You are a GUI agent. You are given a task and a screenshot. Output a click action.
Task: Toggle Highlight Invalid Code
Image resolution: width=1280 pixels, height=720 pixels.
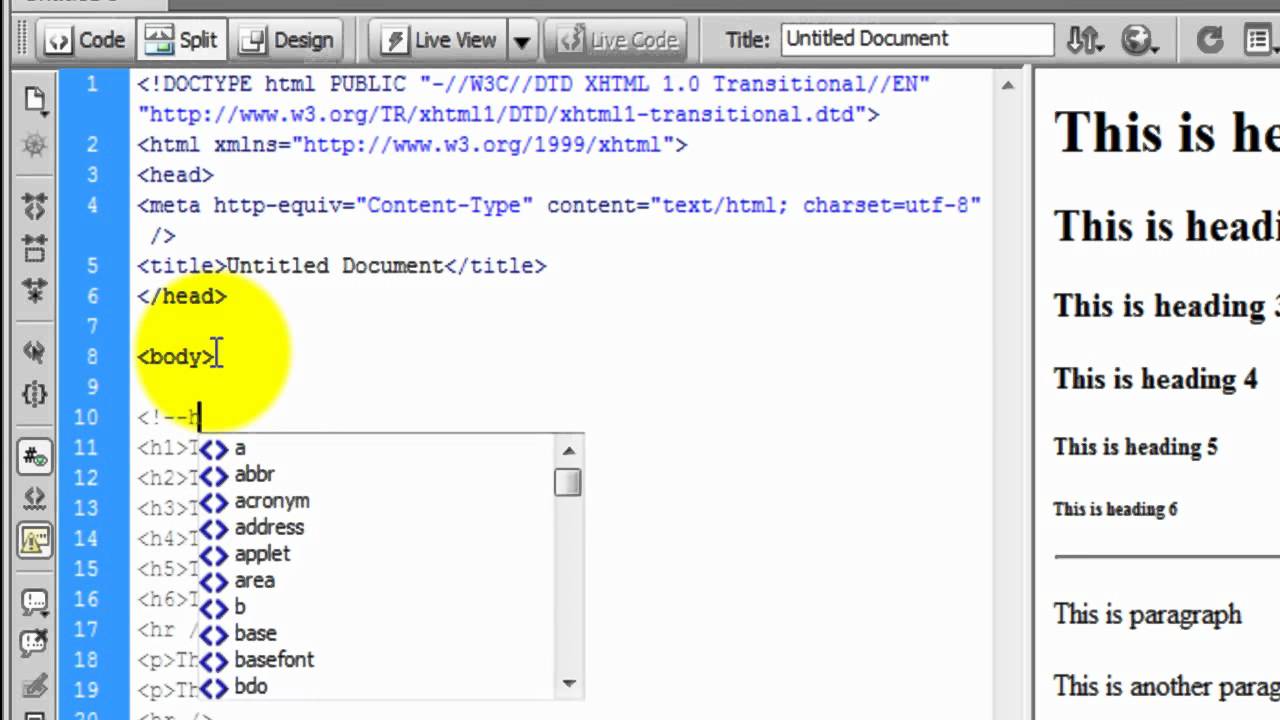(x=35, y=499)
